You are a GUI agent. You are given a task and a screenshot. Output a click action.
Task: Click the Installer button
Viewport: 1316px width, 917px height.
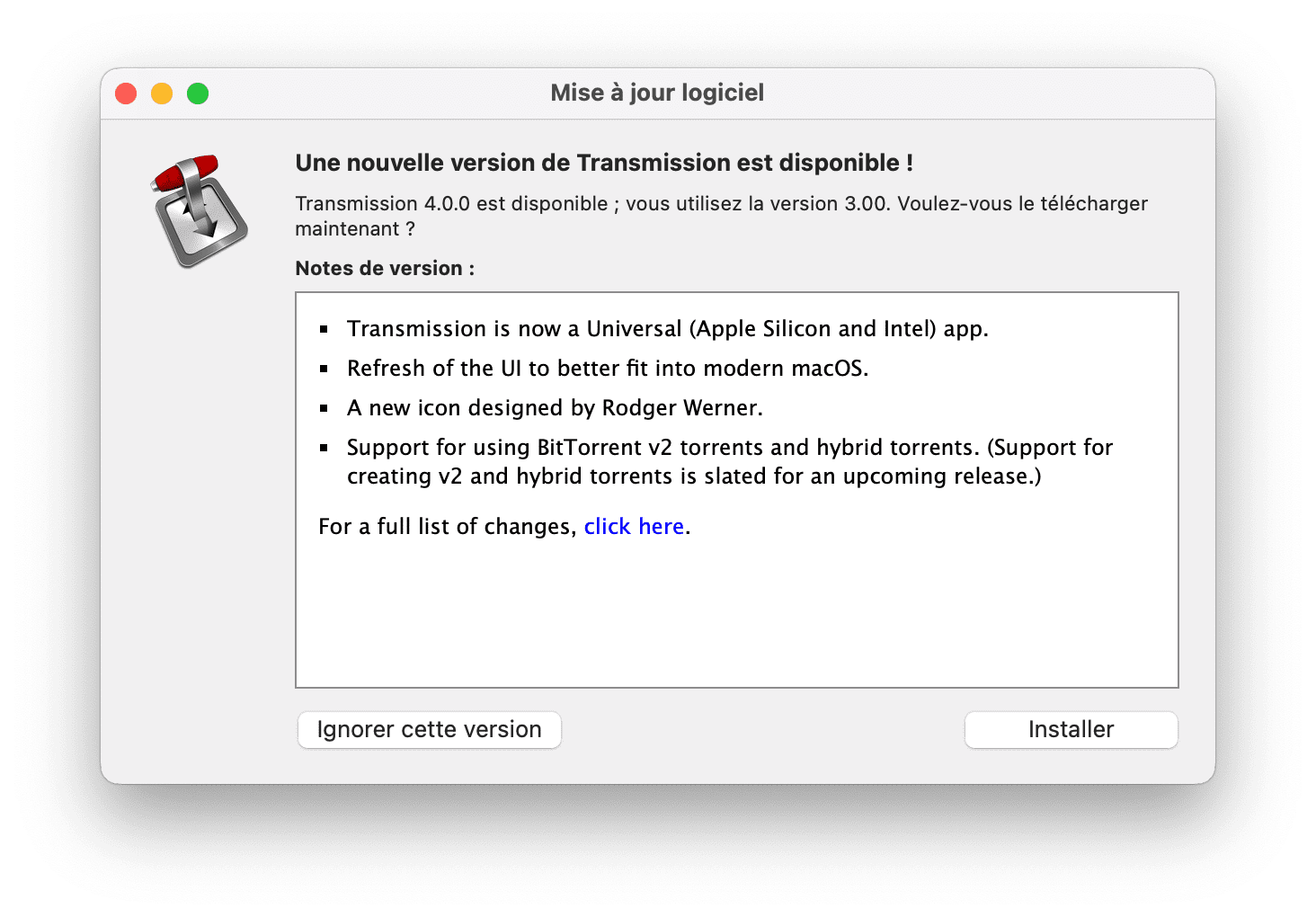coord(1070,729)
